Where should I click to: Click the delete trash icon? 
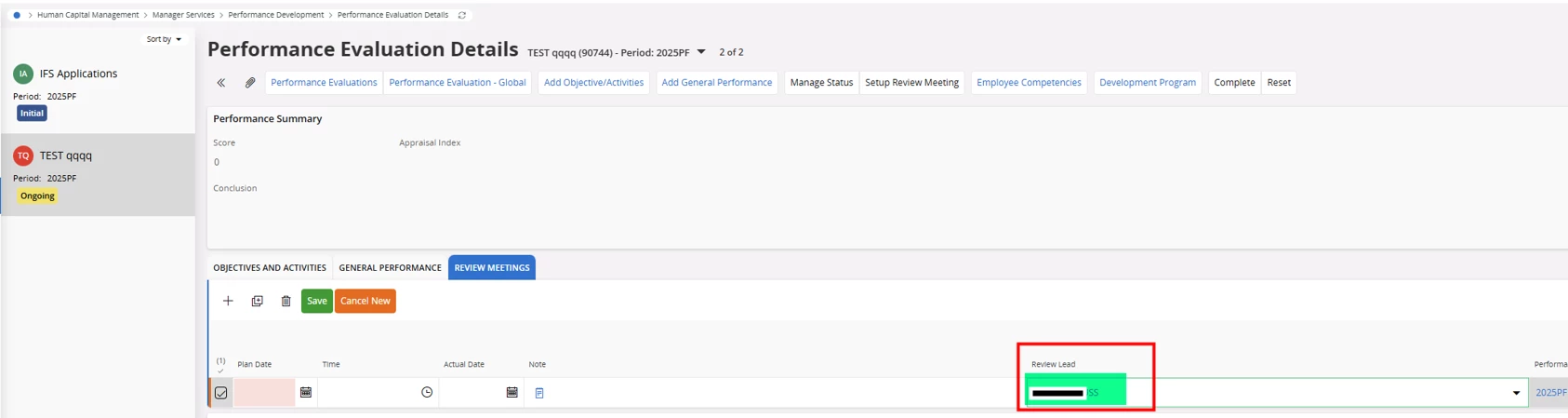286,301
